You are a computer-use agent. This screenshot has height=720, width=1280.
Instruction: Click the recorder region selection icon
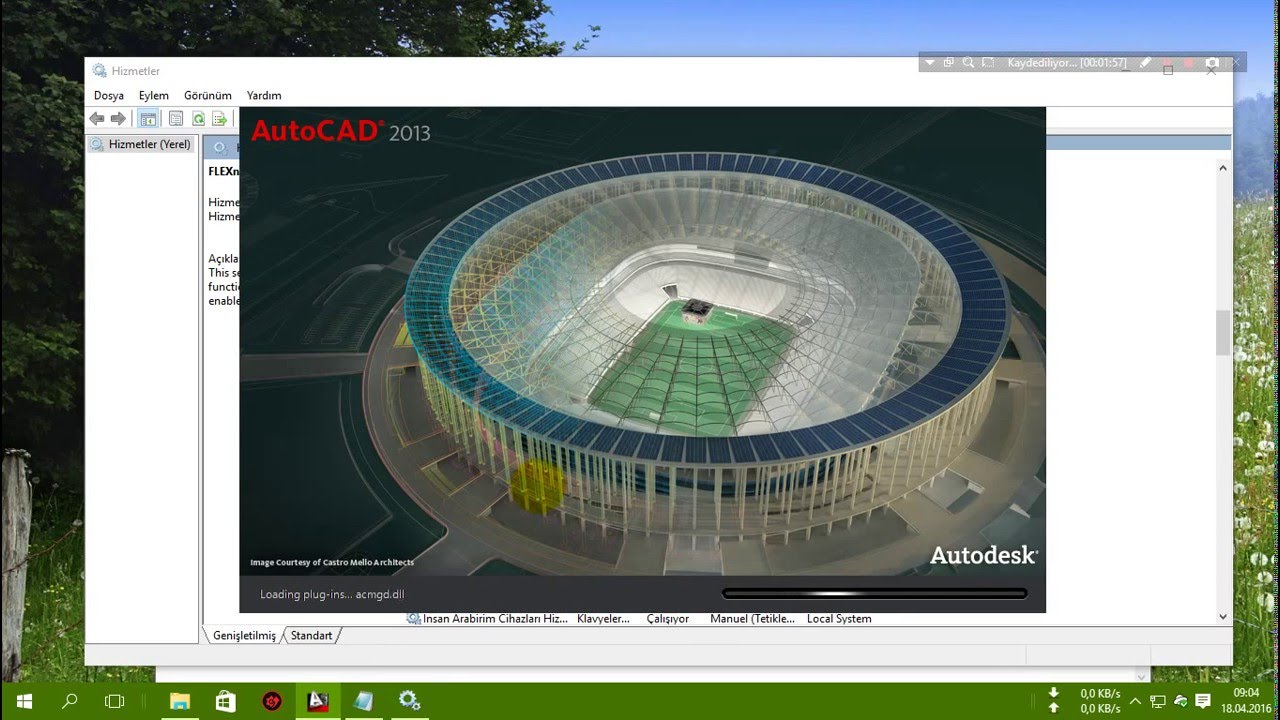[x=988, y=63]
